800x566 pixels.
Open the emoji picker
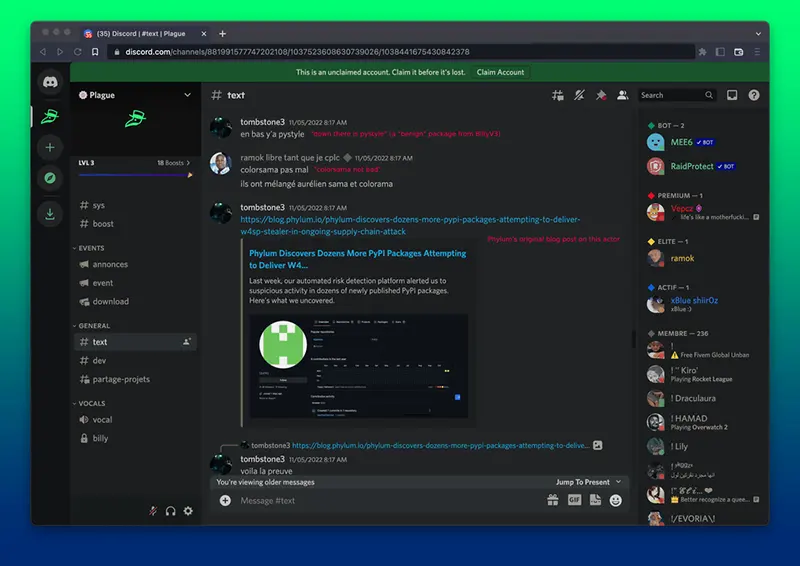(x=616, y=501)
